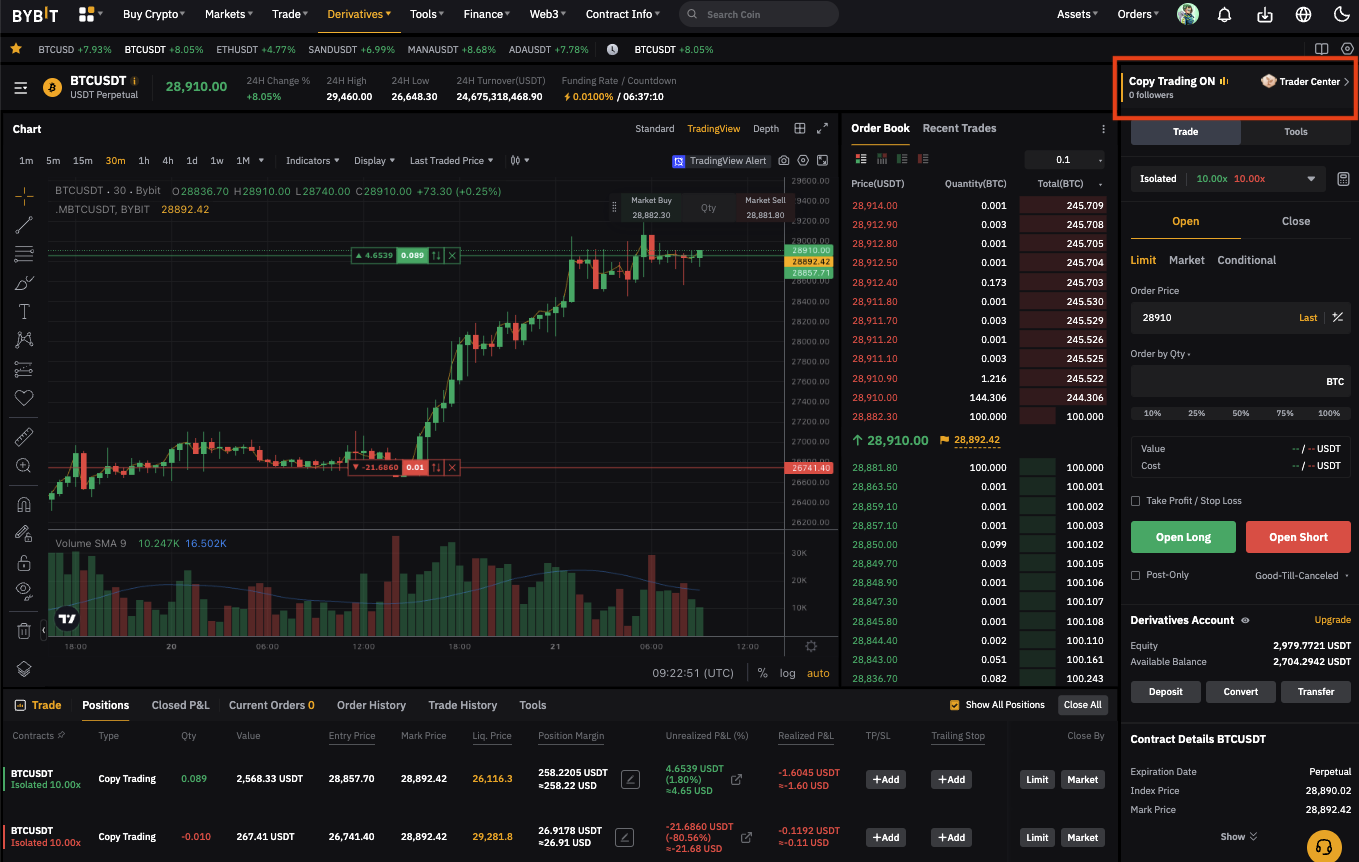Open chart settings hexagon icon

click(x=803, y=160)
